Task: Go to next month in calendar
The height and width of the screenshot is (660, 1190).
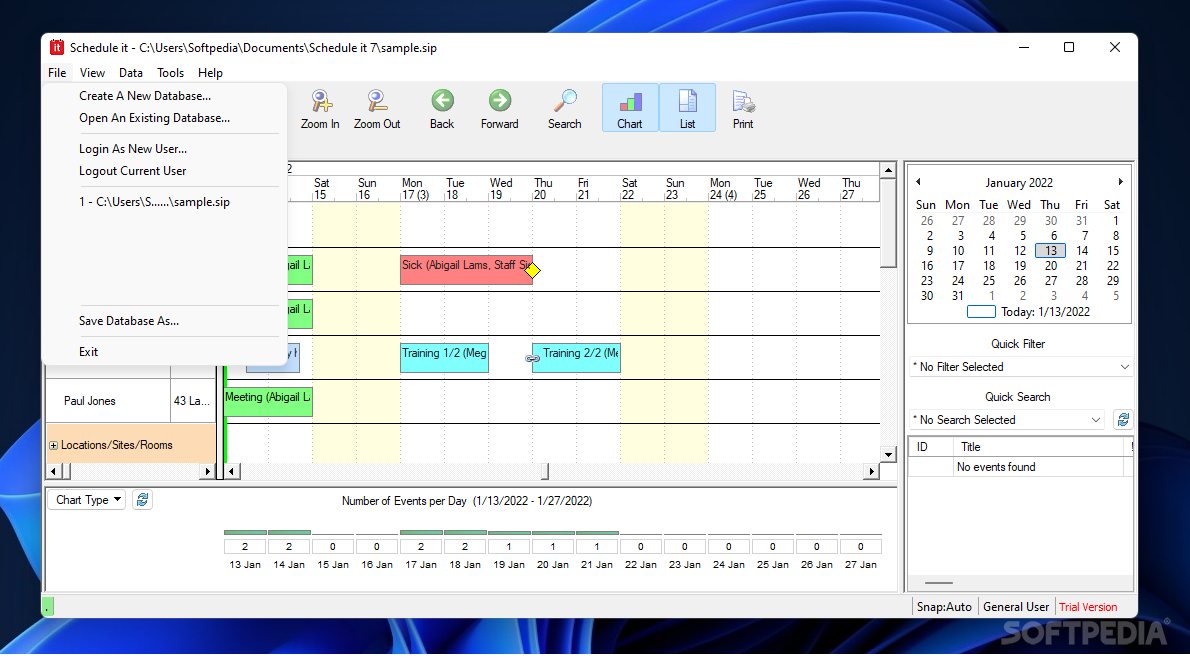Action: pos(1120,182)
